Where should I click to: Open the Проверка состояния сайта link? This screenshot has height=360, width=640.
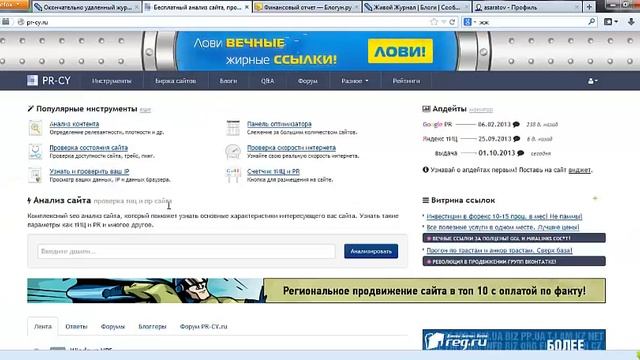[x=89, y=147]
